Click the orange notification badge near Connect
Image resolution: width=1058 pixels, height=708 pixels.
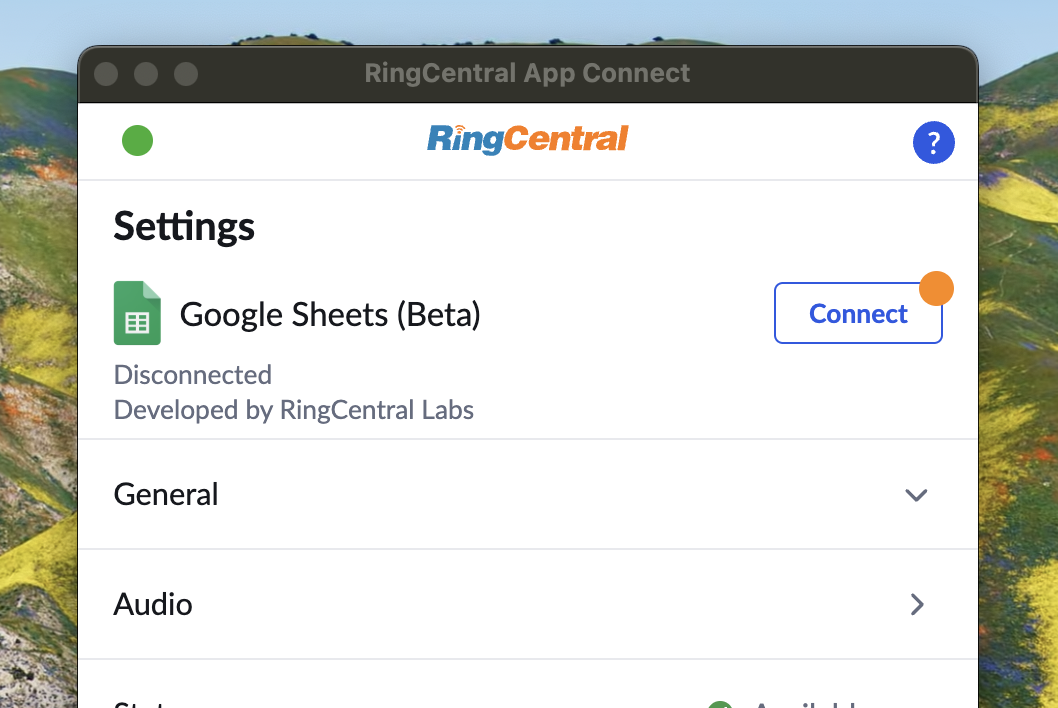coord(936,288)
